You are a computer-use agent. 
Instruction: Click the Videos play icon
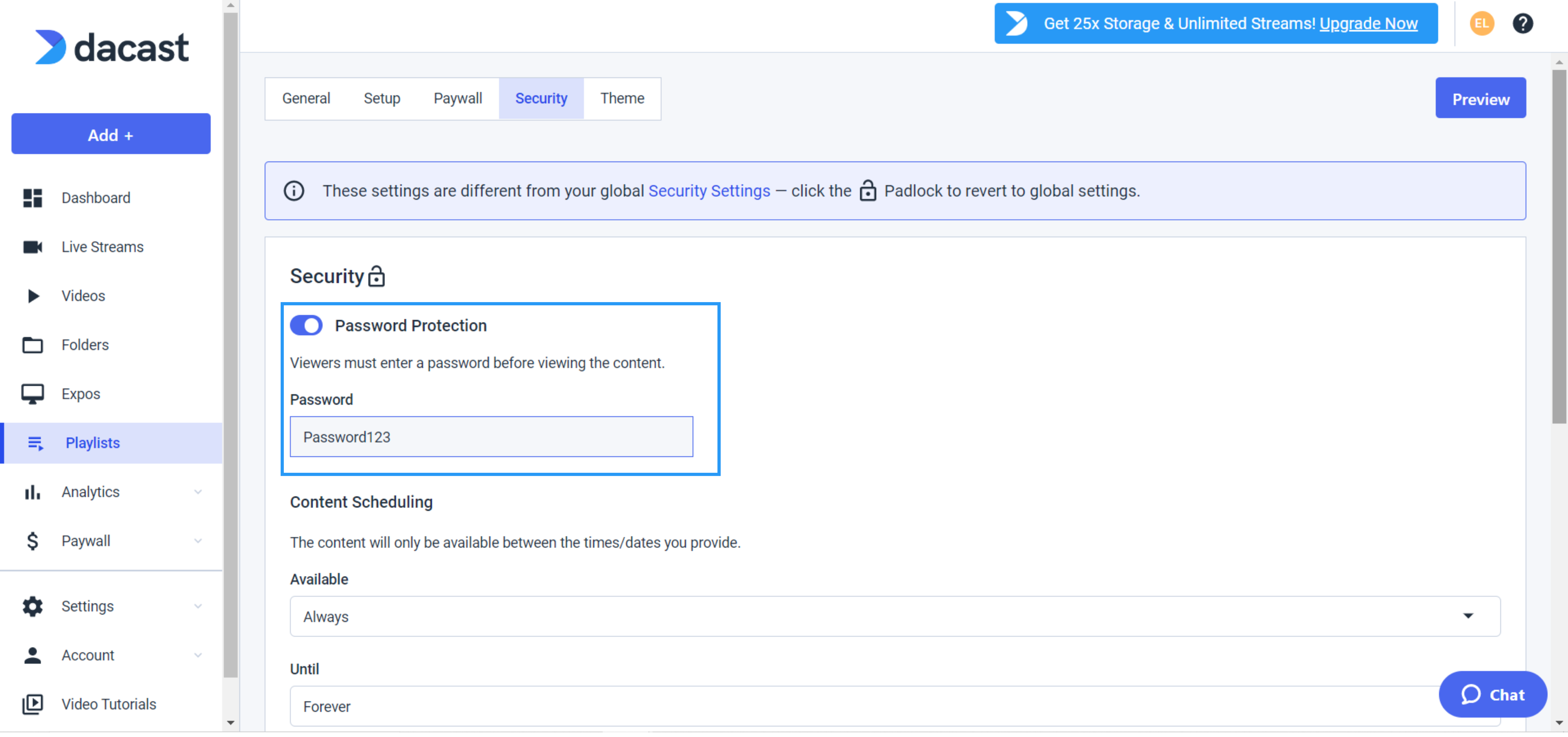tap(33, 296)
